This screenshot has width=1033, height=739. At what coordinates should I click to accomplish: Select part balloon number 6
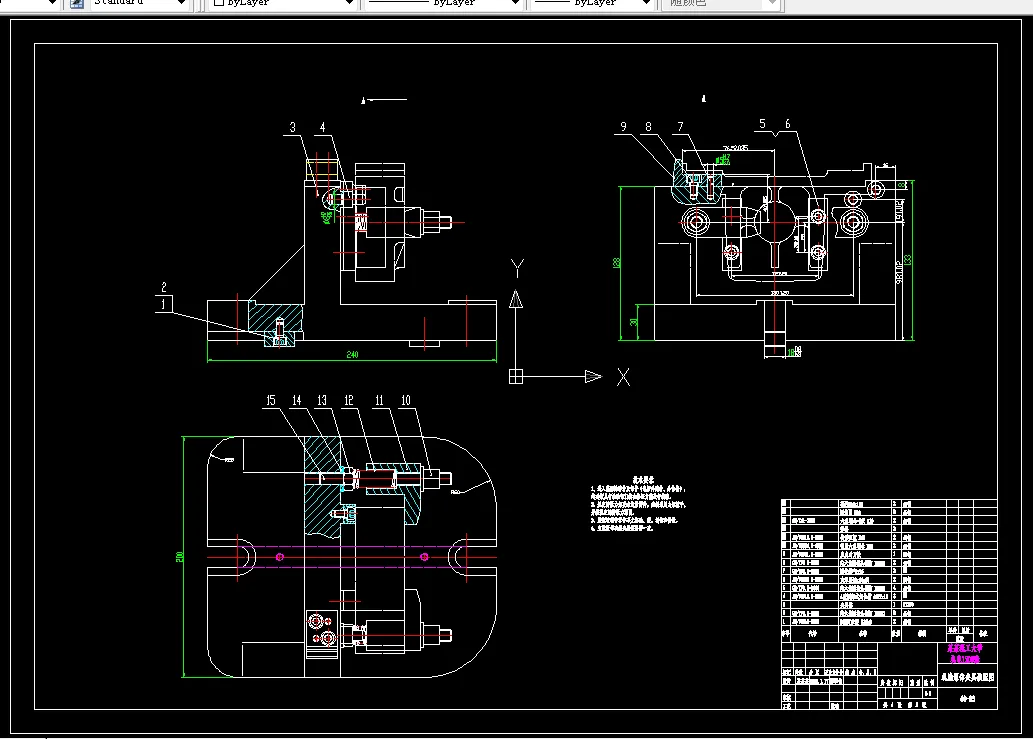click(787, 124)
